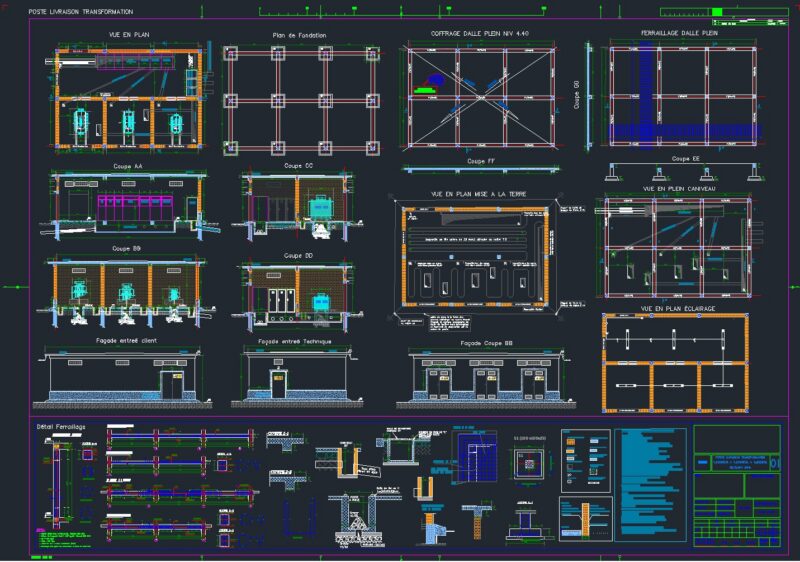
Task: Select the Façade Coupe BB elevation with three doors
Action: point(486,379)
